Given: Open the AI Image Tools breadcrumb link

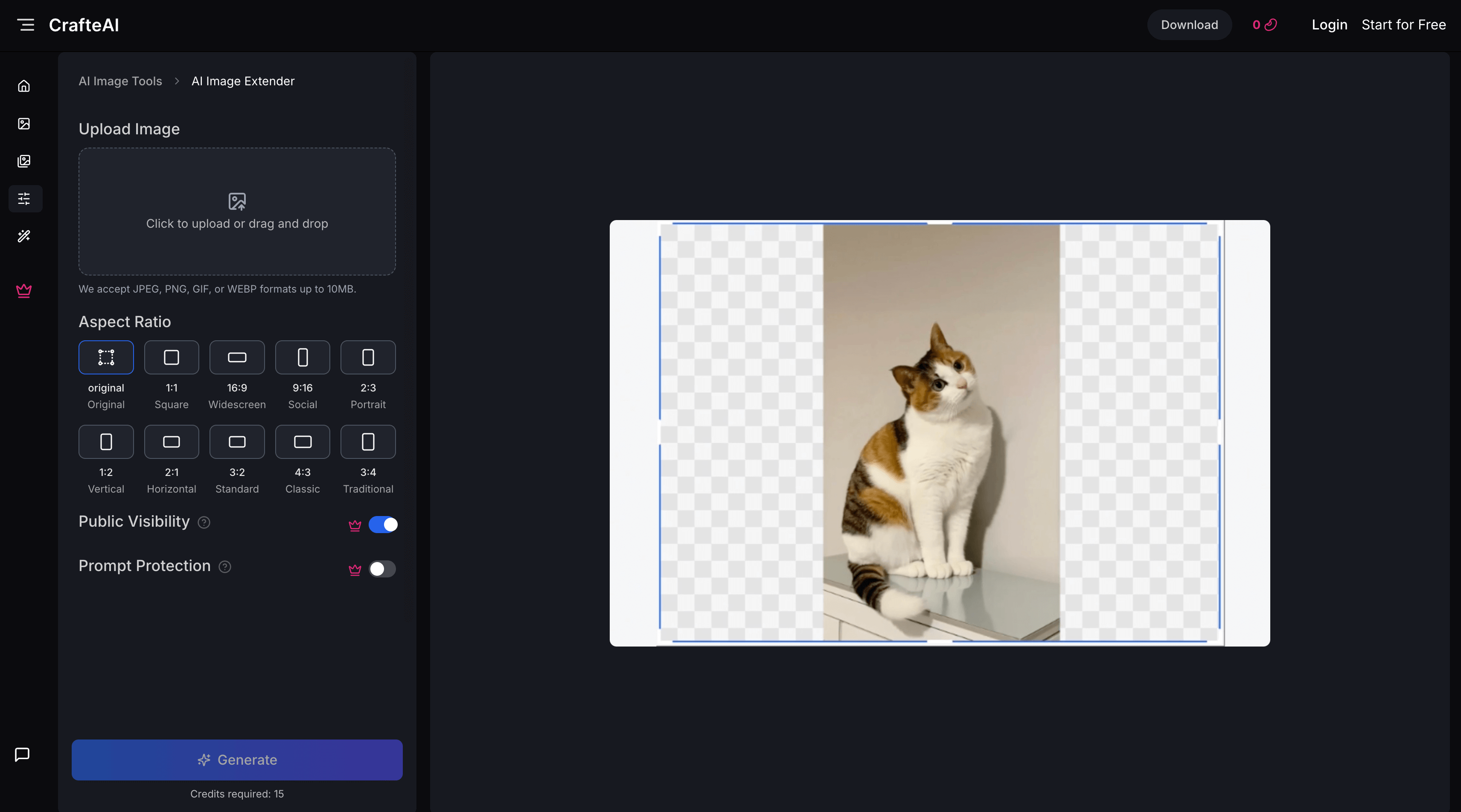Looking at the screenshot, I should pyautogui.click(x=119, y=81).
